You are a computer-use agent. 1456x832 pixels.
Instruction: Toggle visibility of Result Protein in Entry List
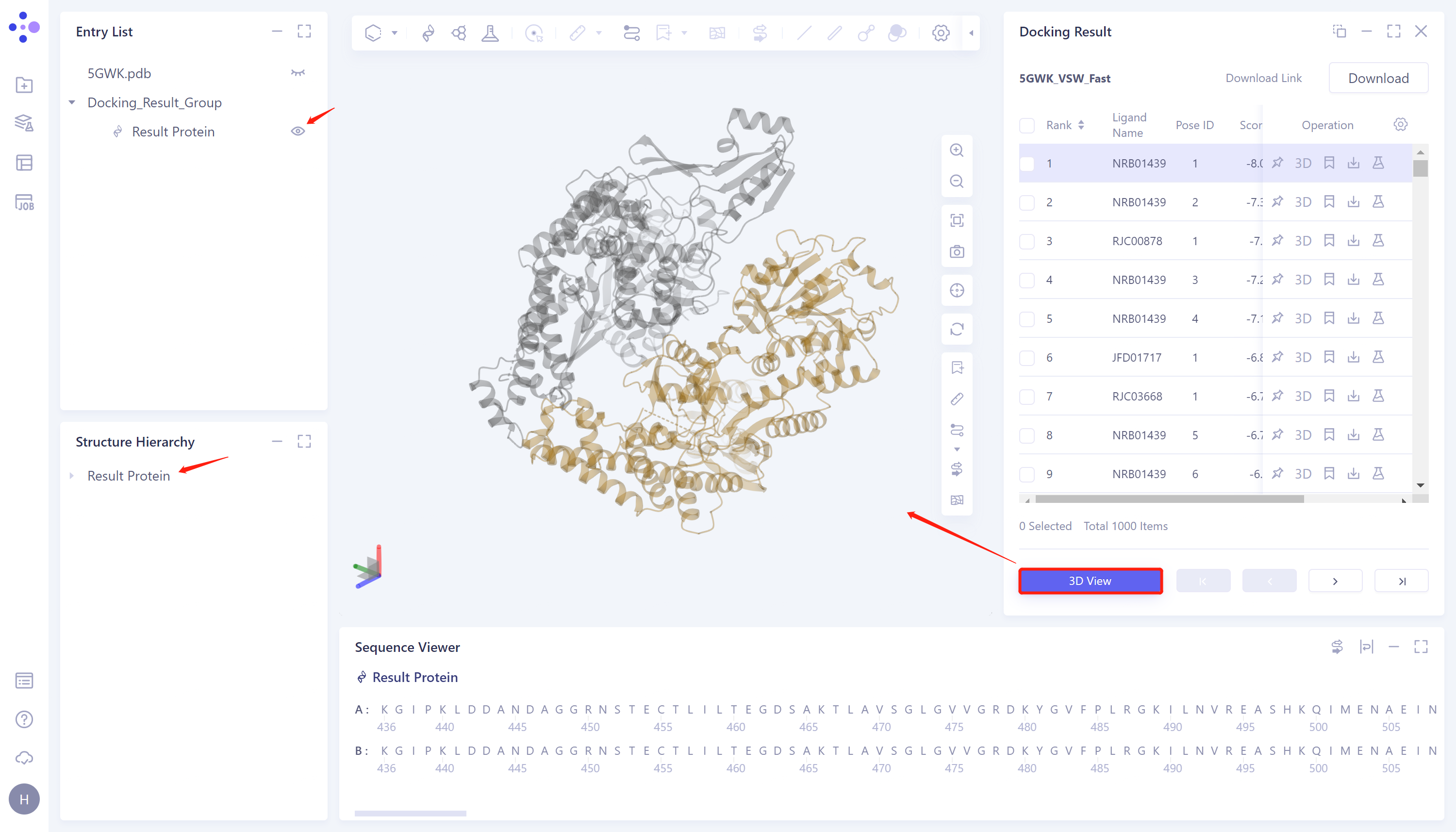(298, 131)
